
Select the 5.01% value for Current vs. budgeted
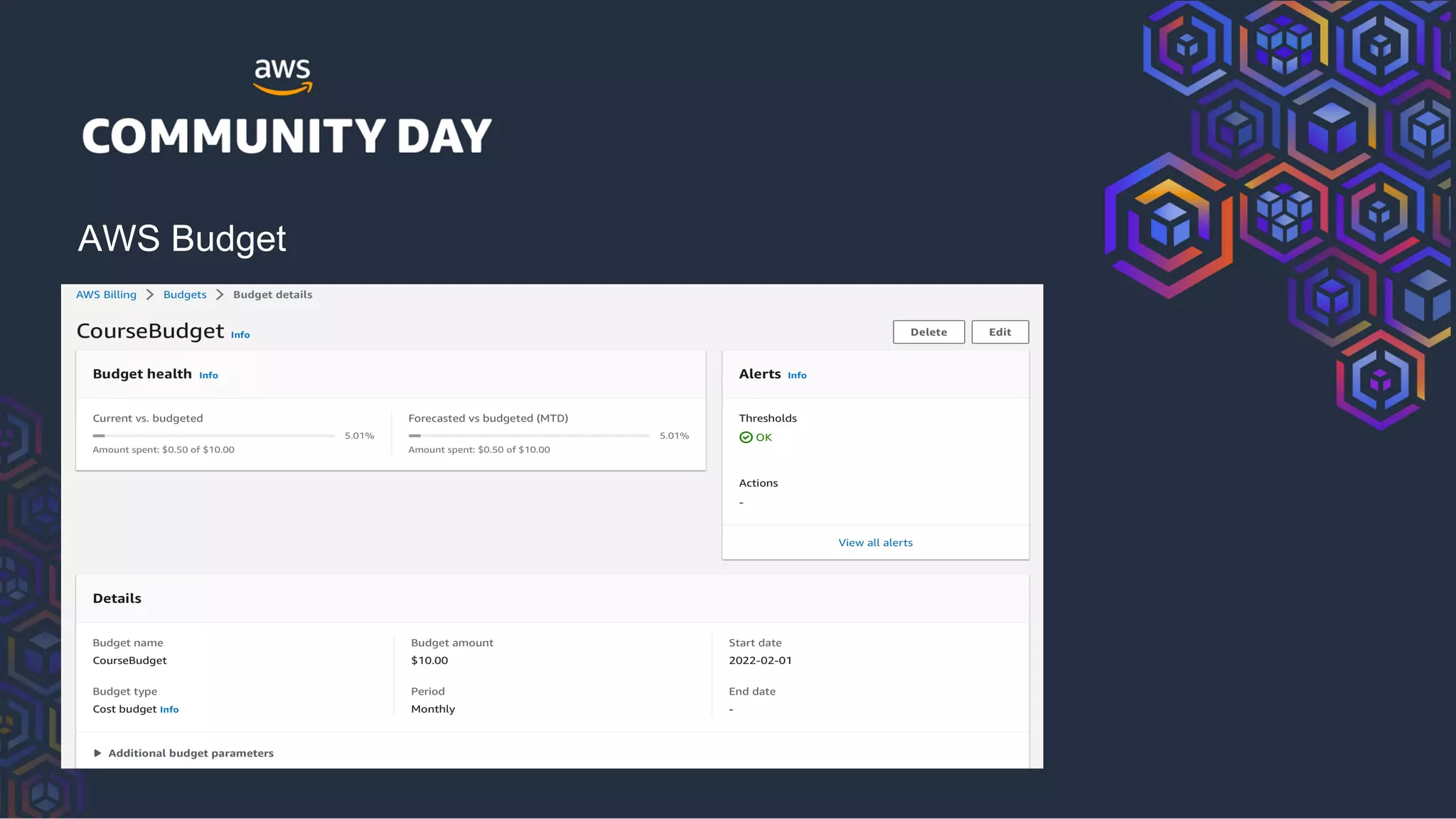(359, 436)
